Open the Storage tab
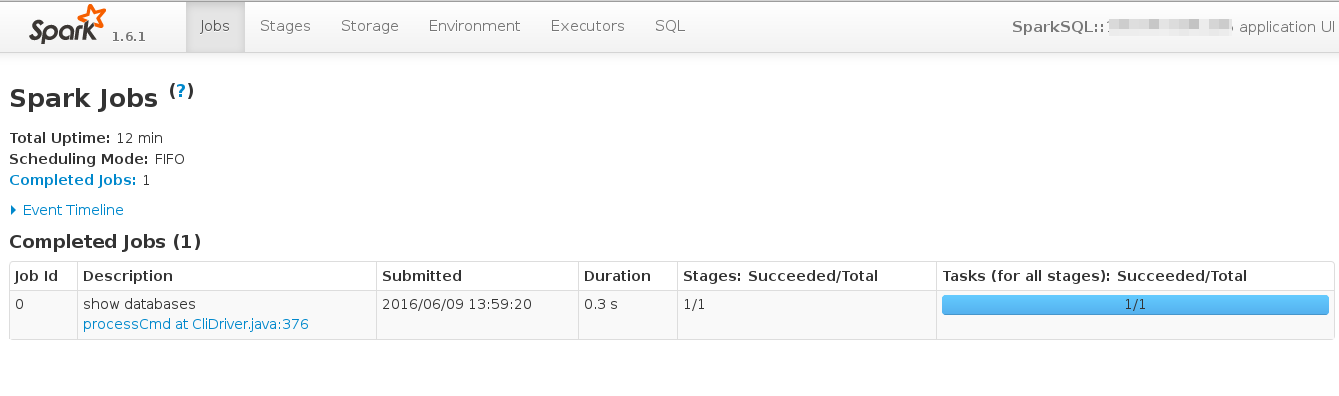This screenshot has width=1339, height=396. (x=370, y=26)
